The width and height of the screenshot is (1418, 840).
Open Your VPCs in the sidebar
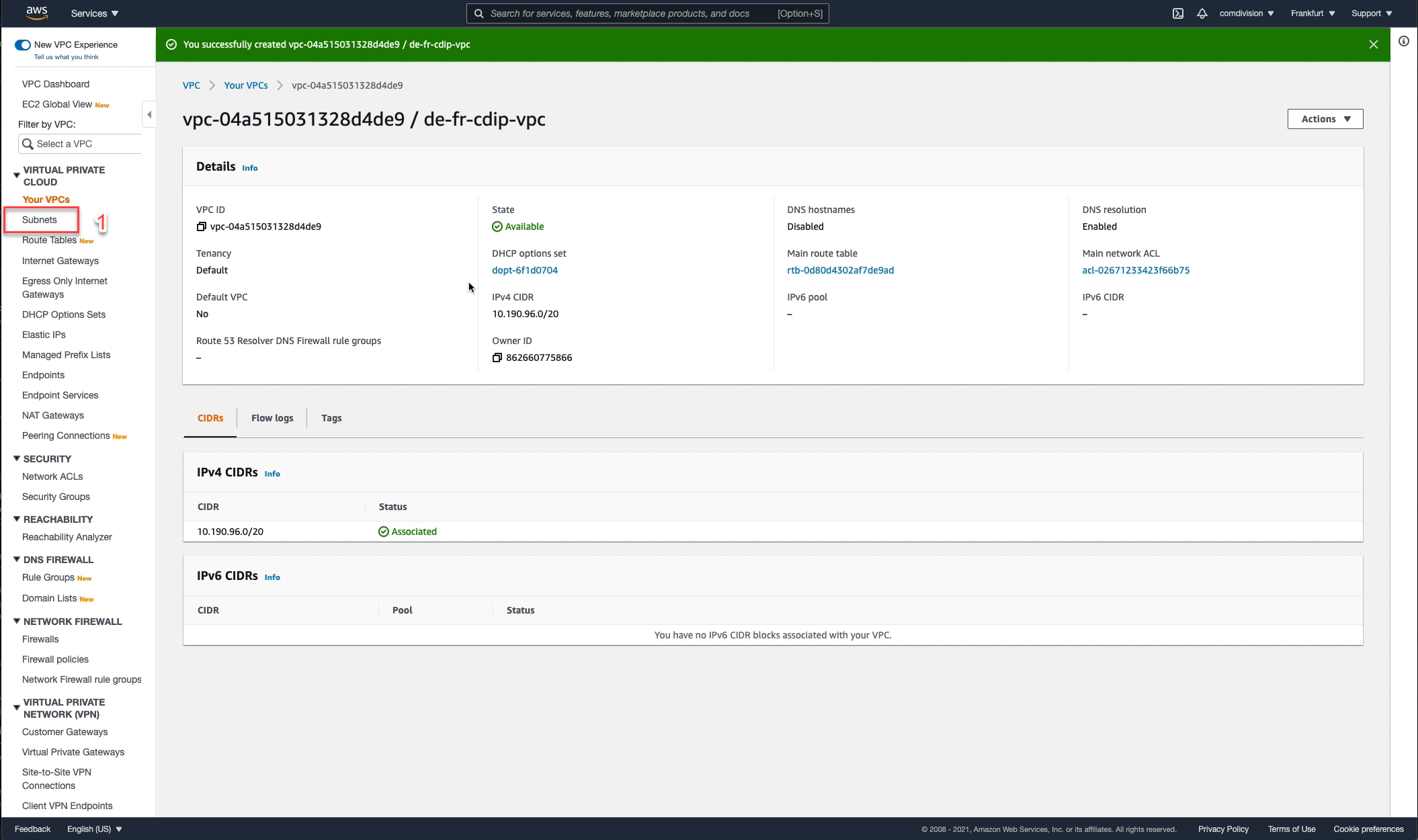(46, 200)
